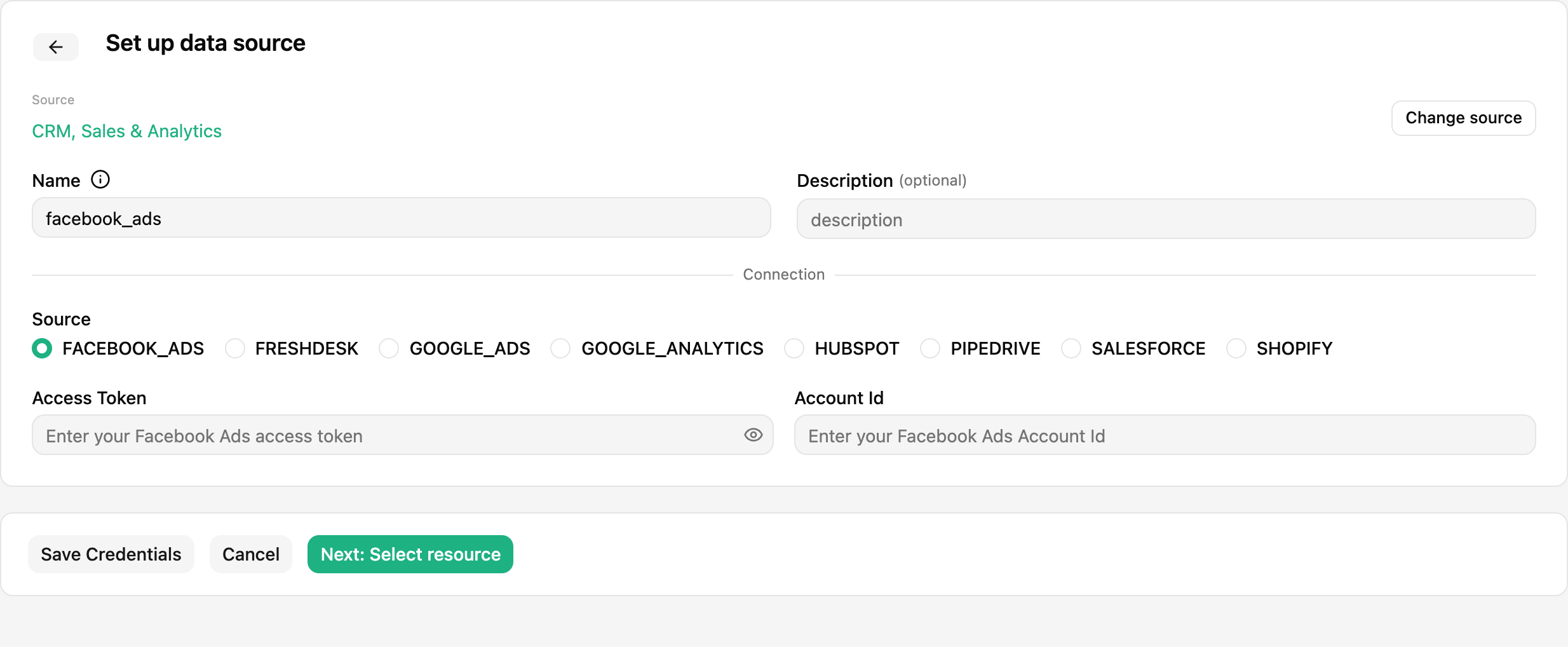Select GOOGLE_ANALYTICS as the source

click(x=560, y=348)
